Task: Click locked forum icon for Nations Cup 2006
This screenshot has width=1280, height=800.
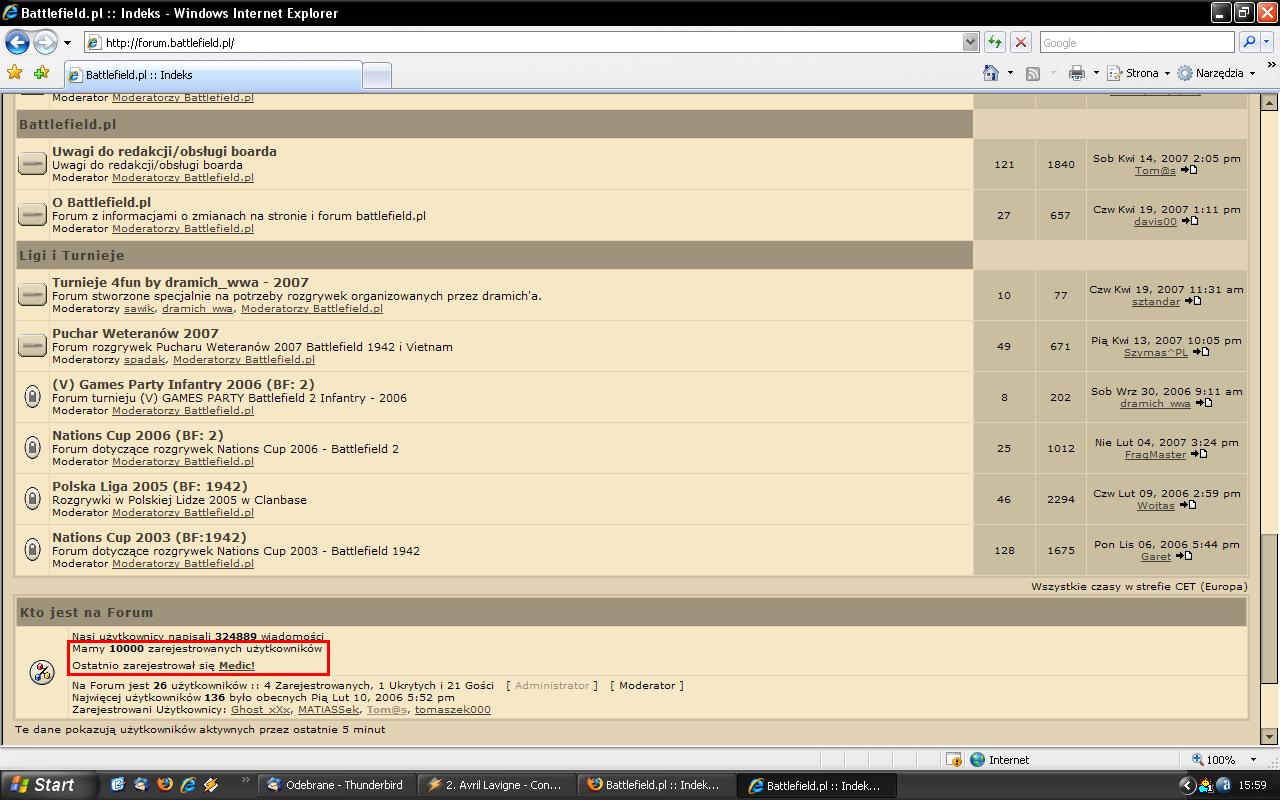Action: point(32,448)
